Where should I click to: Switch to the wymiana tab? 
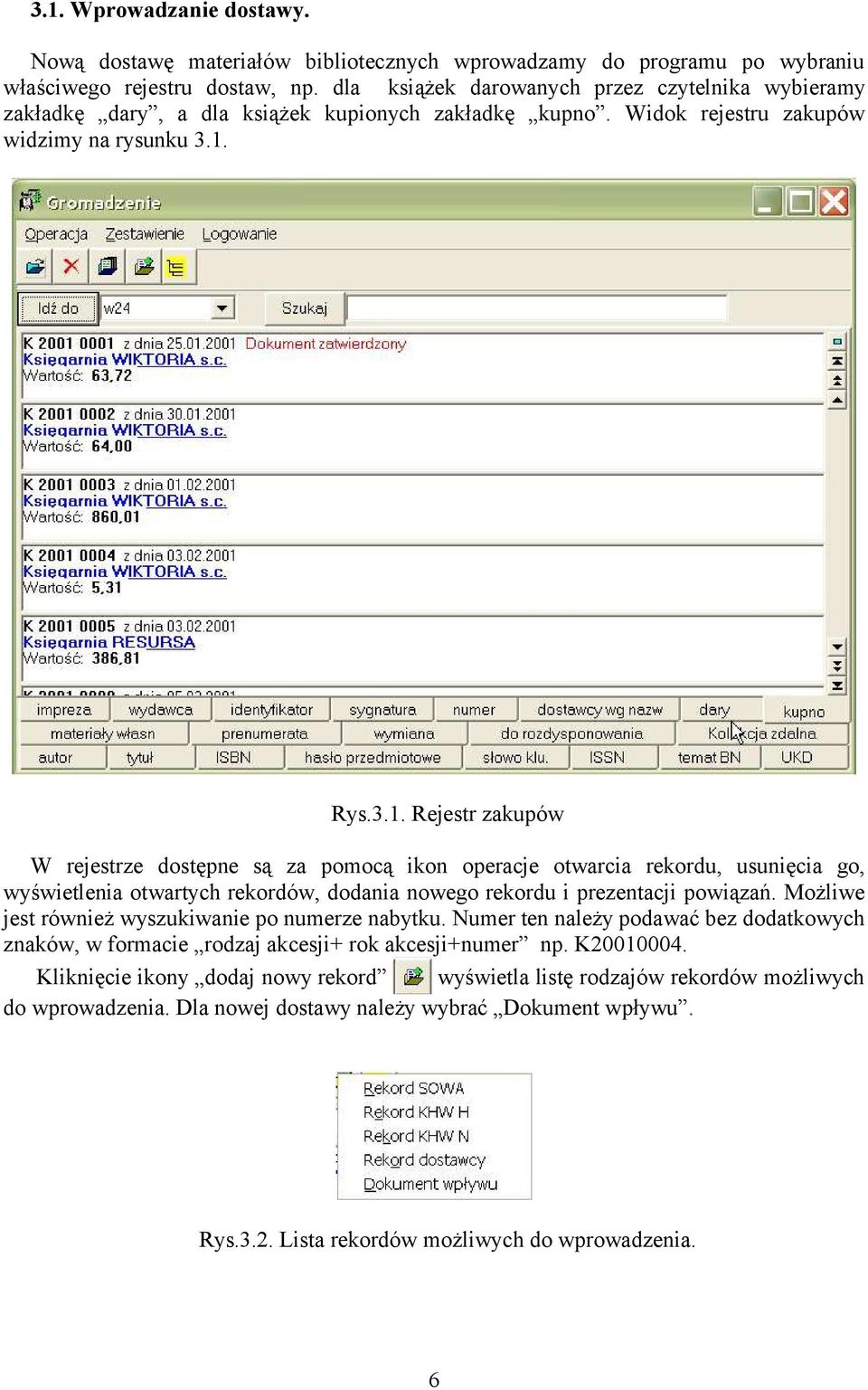tap(404, 733)
